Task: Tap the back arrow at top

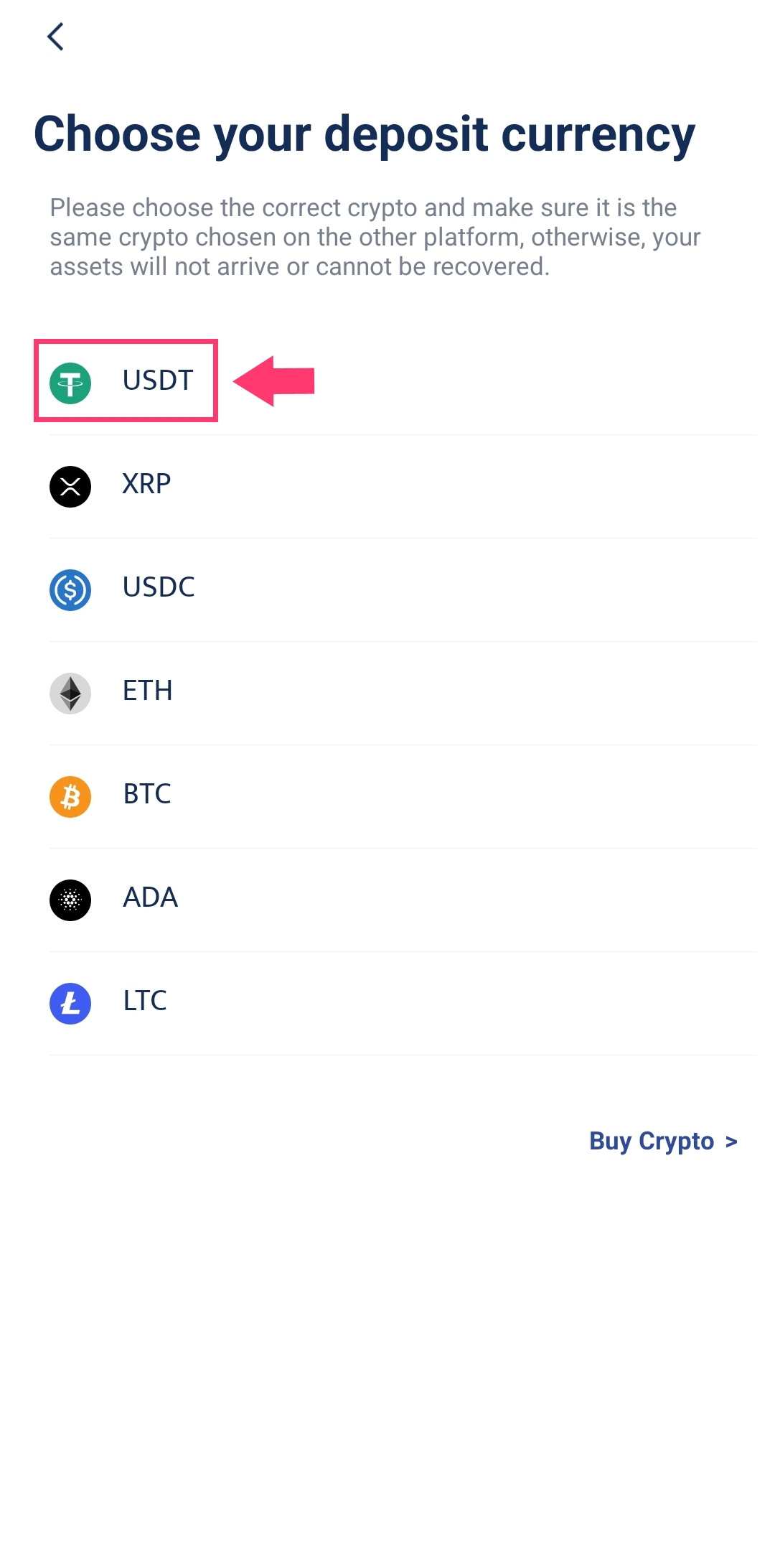Action: tap(55, 37)
